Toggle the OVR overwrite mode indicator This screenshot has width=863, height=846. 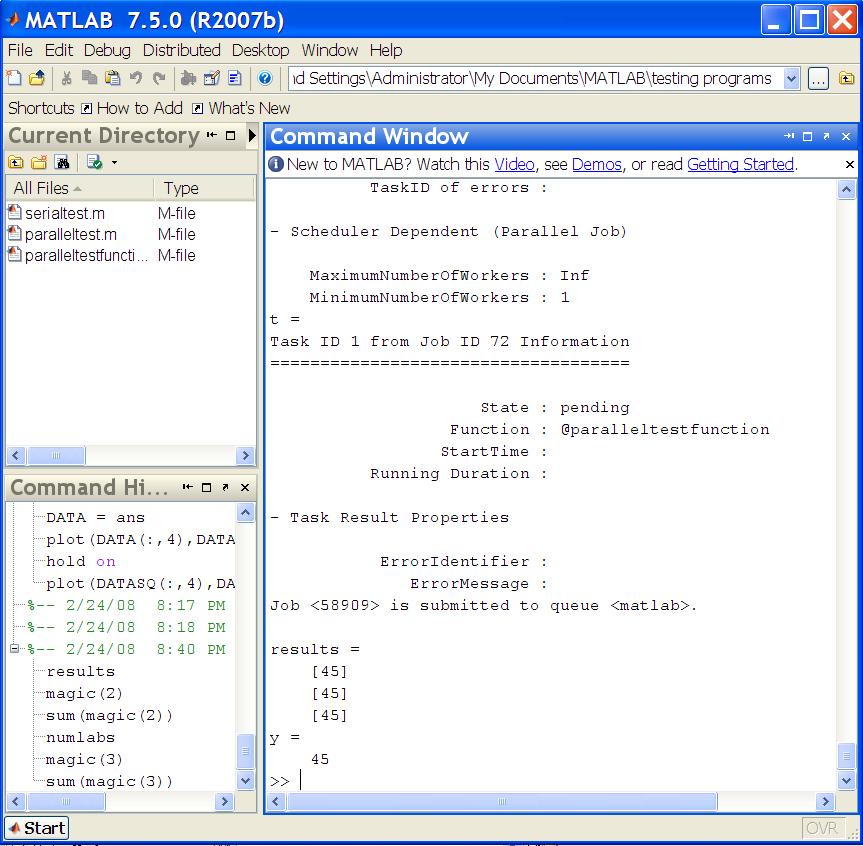(822, 828)
